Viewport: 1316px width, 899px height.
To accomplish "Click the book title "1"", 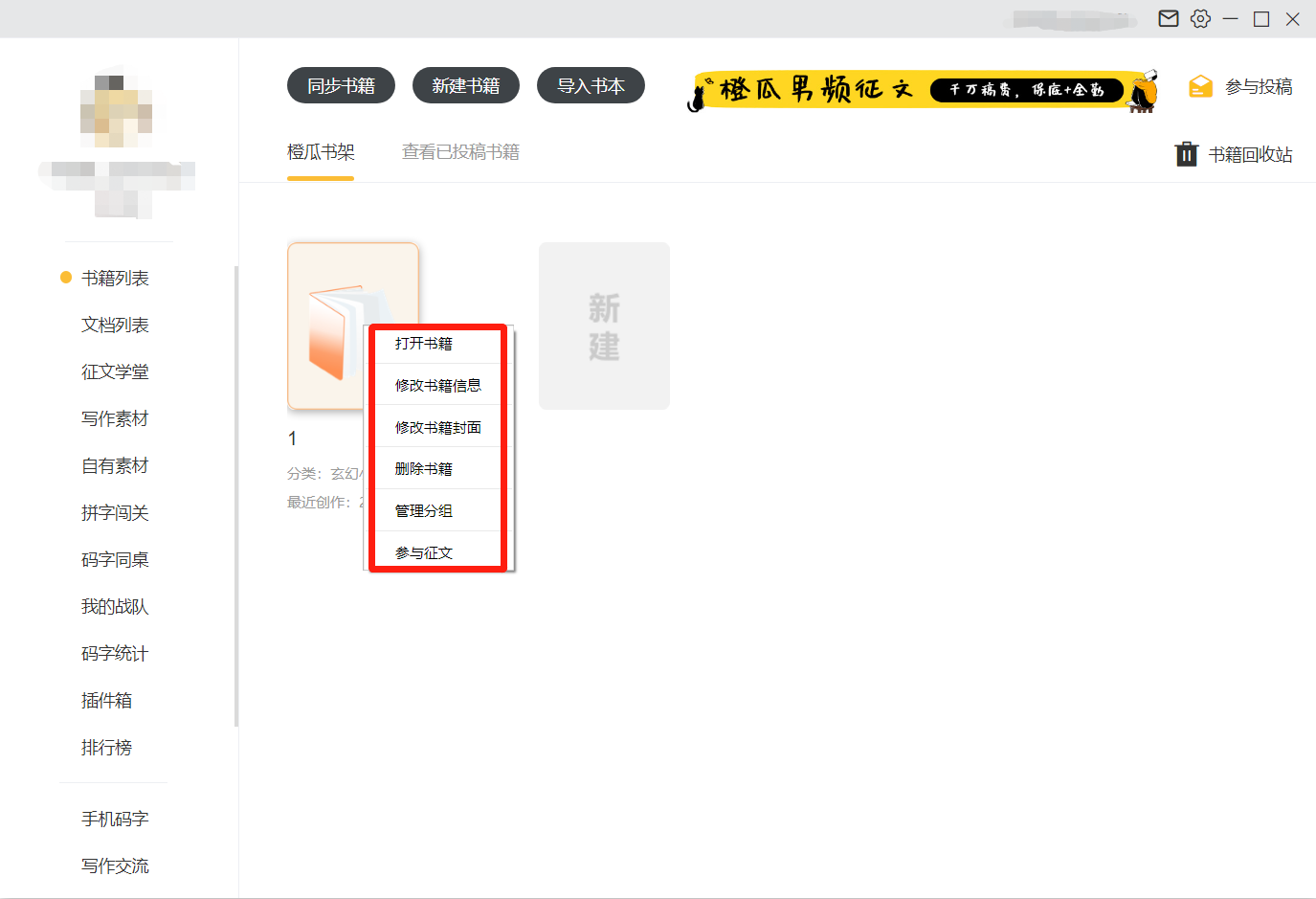I will 292,438.
